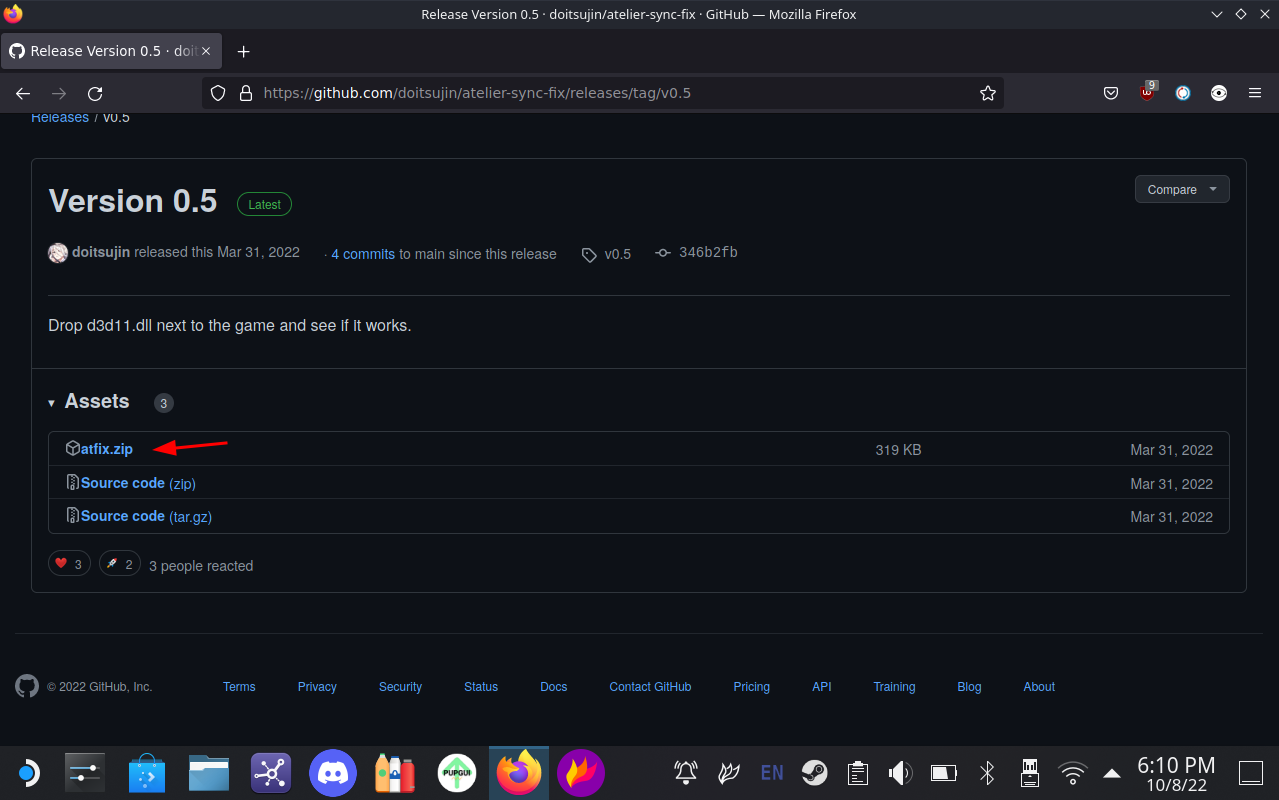This screenshot has height=800, width=1279.
Task: Open the footer Pricing link
Action: coord(751,687)
